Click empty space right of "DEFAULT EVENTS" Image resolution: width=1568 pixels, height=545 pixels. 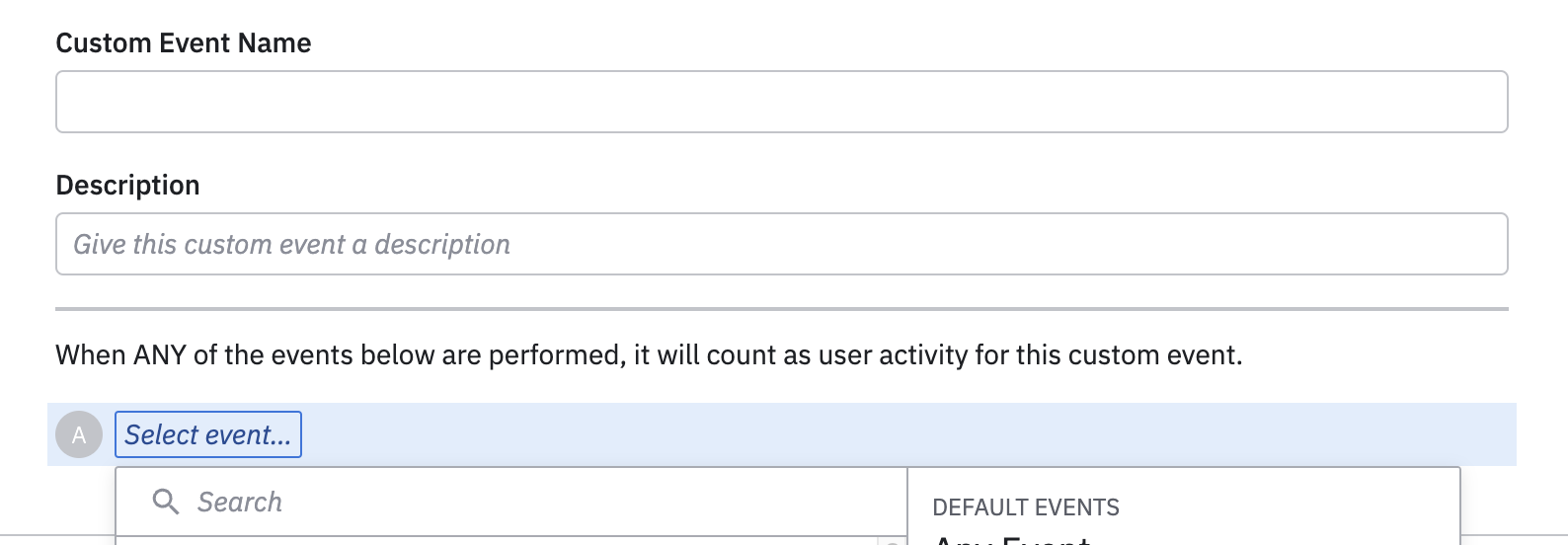[x=1284, y=507]
